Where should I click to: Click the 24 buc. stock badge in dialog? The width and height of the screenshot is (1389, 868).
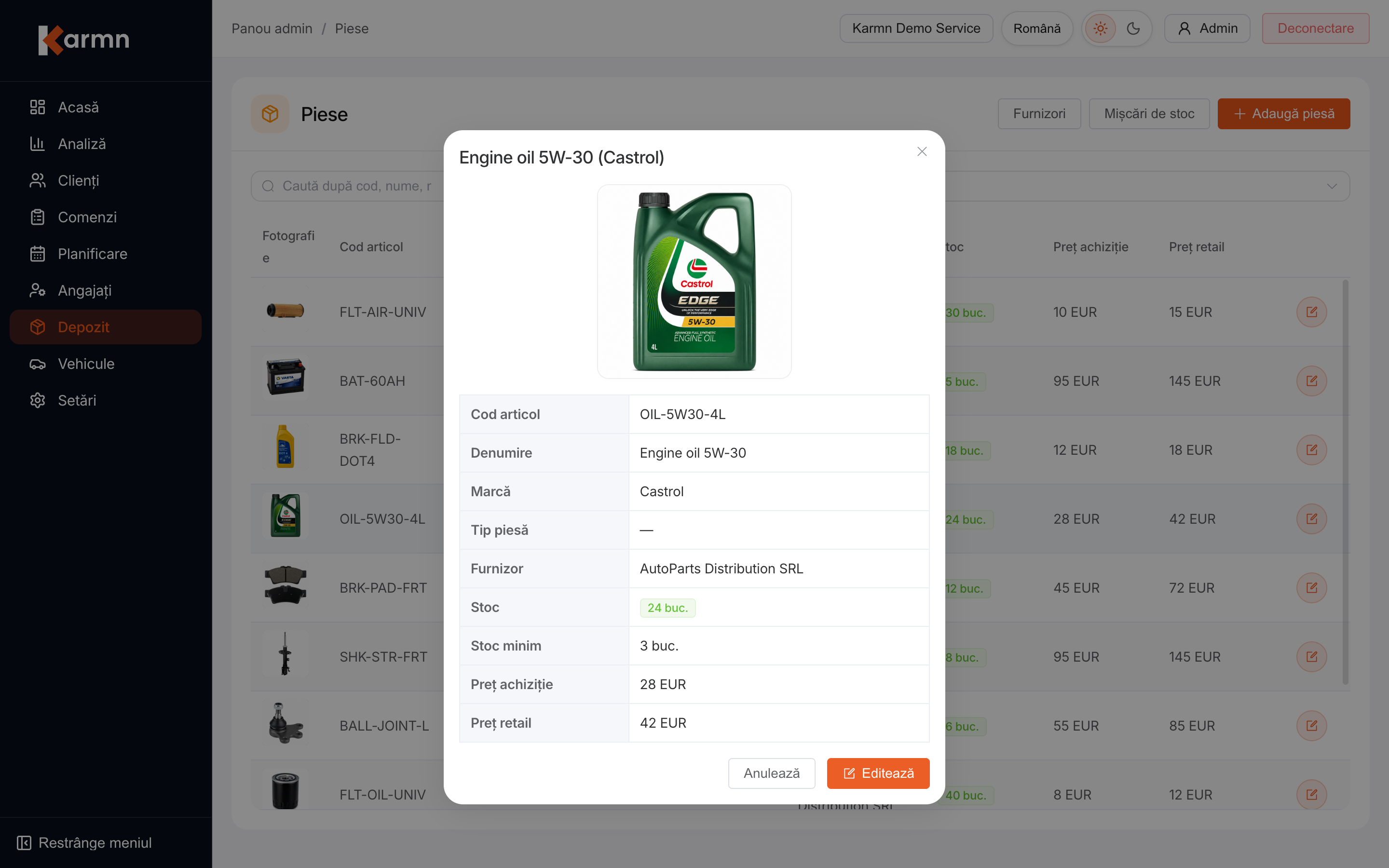pos(667,608)
